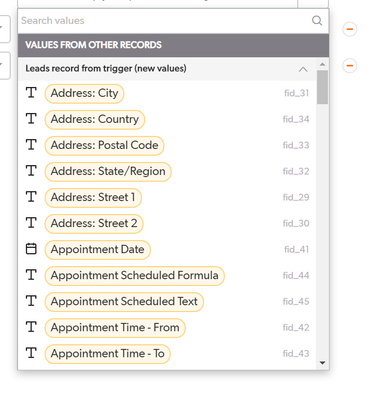Choose the Appointment Date field pill
The height and width of the screenshot is (400, 383).
[98, 249]
